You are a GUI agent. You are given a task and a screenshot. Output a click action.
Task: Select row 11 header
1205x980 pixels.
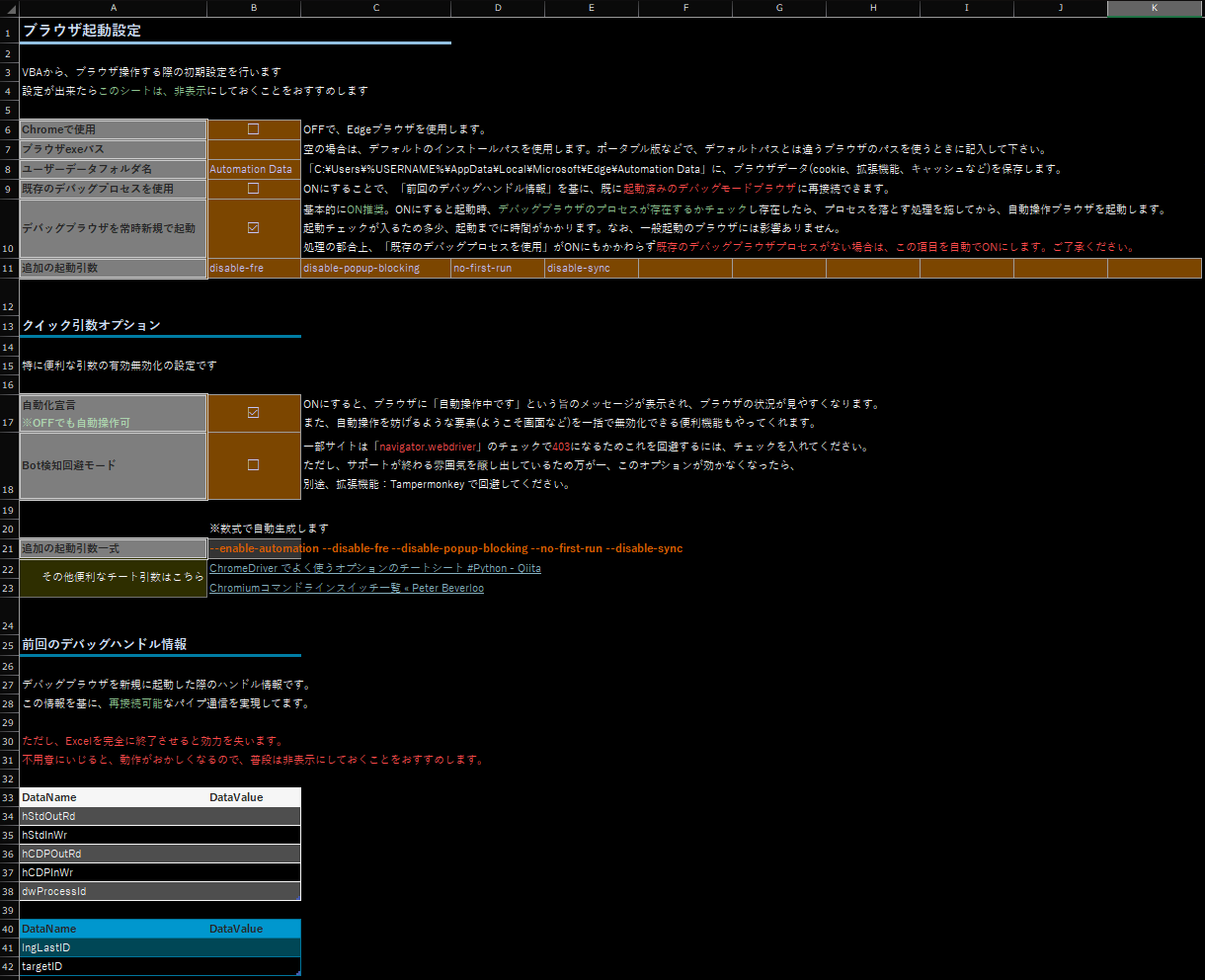[x=9, y=268]
